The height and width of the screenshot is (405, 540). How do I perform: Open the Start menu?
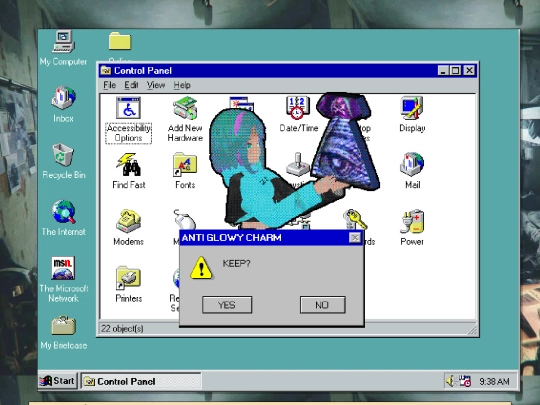pos(57,381)
